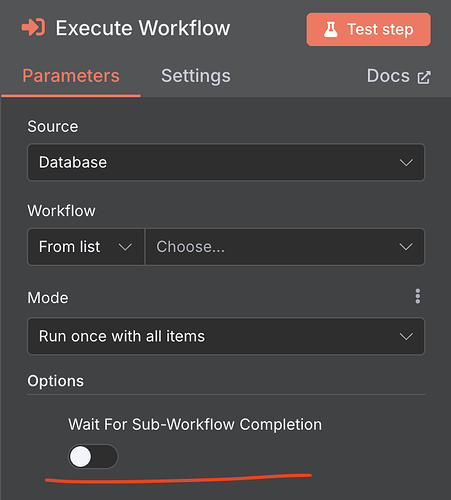Switch to the Settings tab
This screenshot has width=451, height=500.
point(196,76)
